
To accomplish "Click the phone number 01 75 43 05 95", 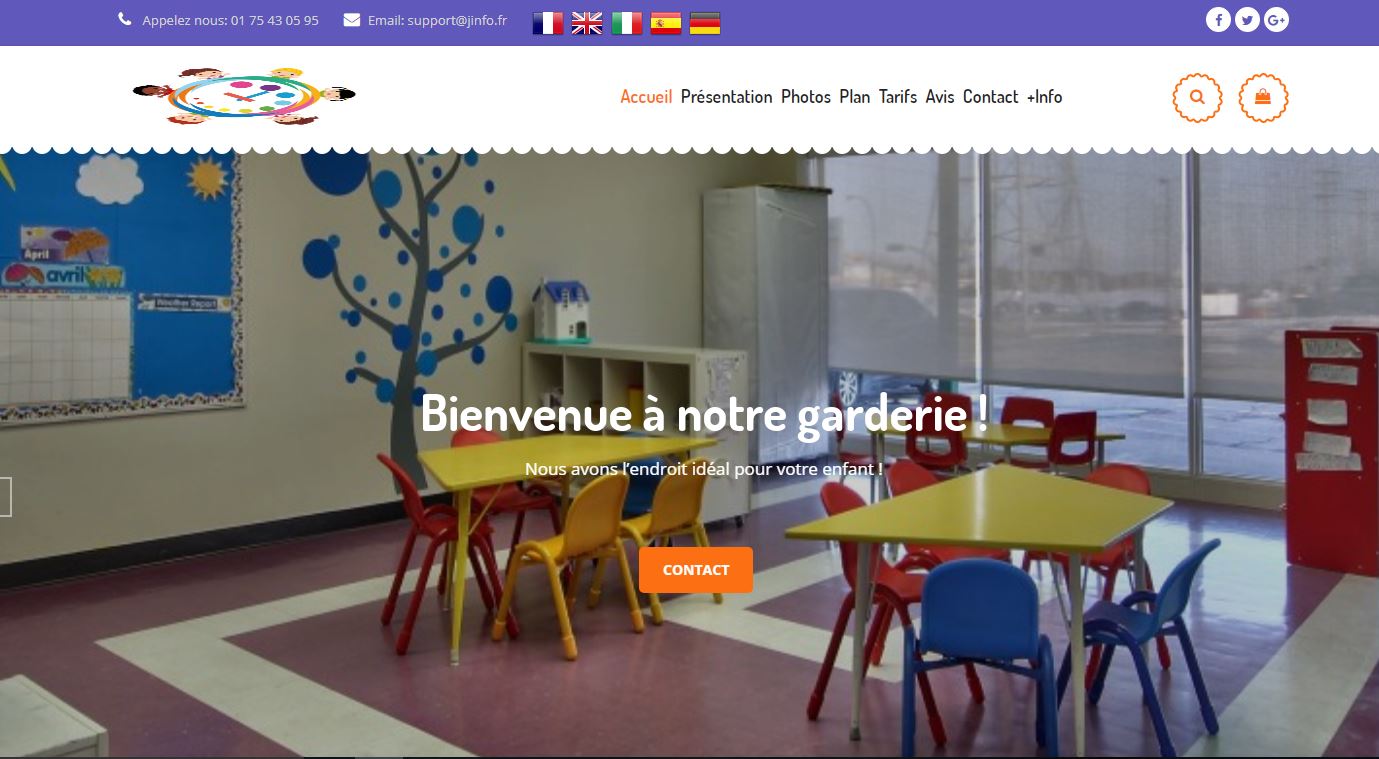I will [x=275, y=20].
